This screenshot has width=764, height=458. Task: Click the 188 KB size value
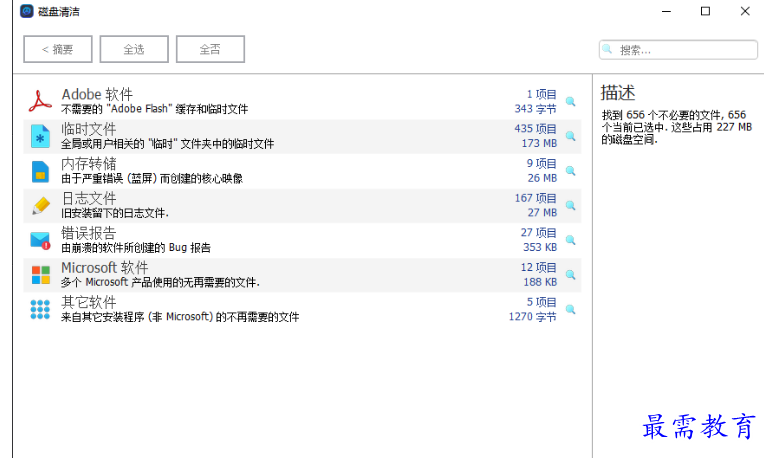point(540,282)
